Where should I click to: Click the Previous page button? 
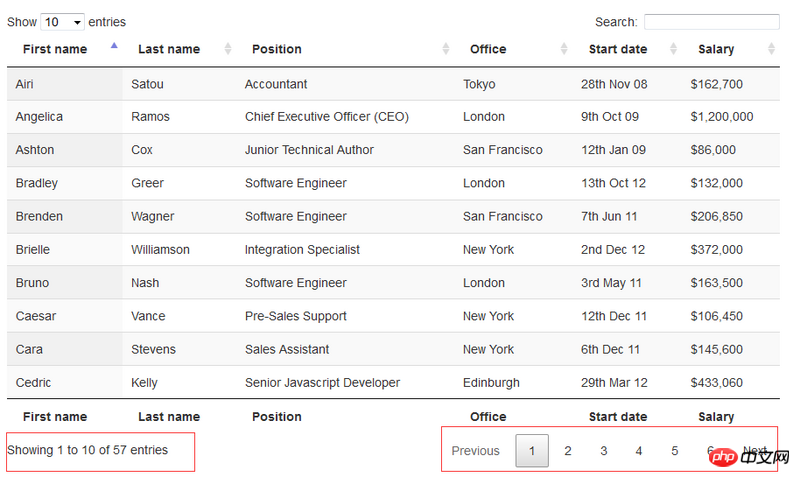point(475,451)
